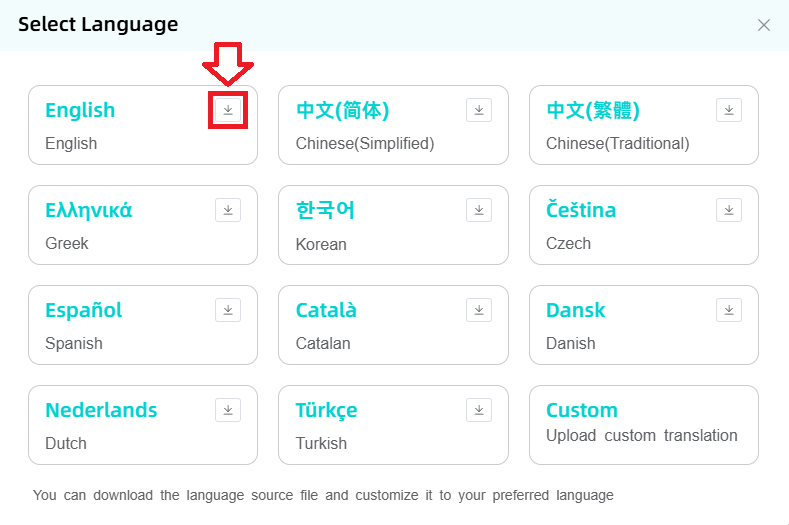Viewport: 789px width, 525px height.
Task: Download the Turkish language source file
Action: click(478, 410)
